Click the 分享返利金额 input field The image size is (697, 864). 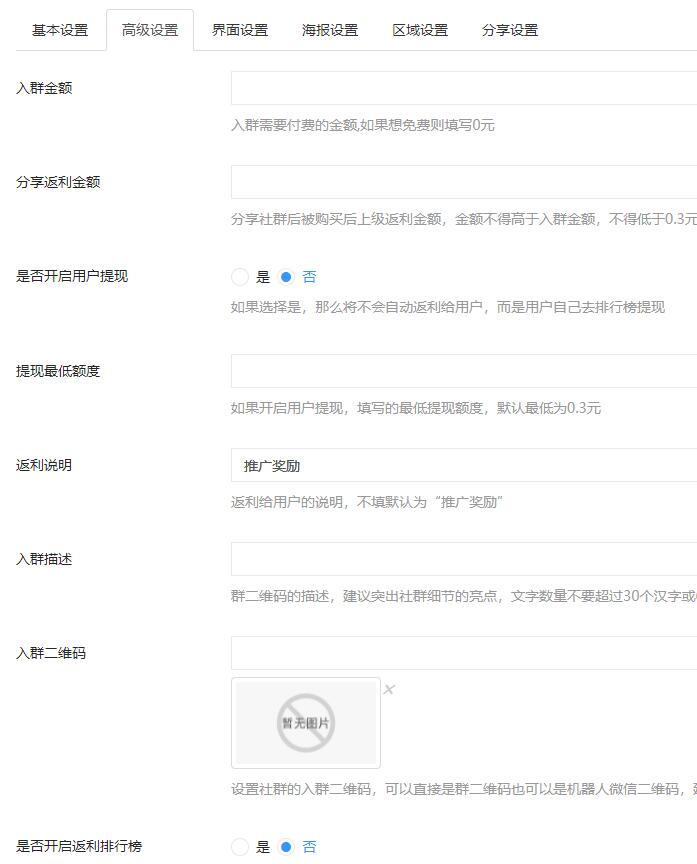pos(464,182)
